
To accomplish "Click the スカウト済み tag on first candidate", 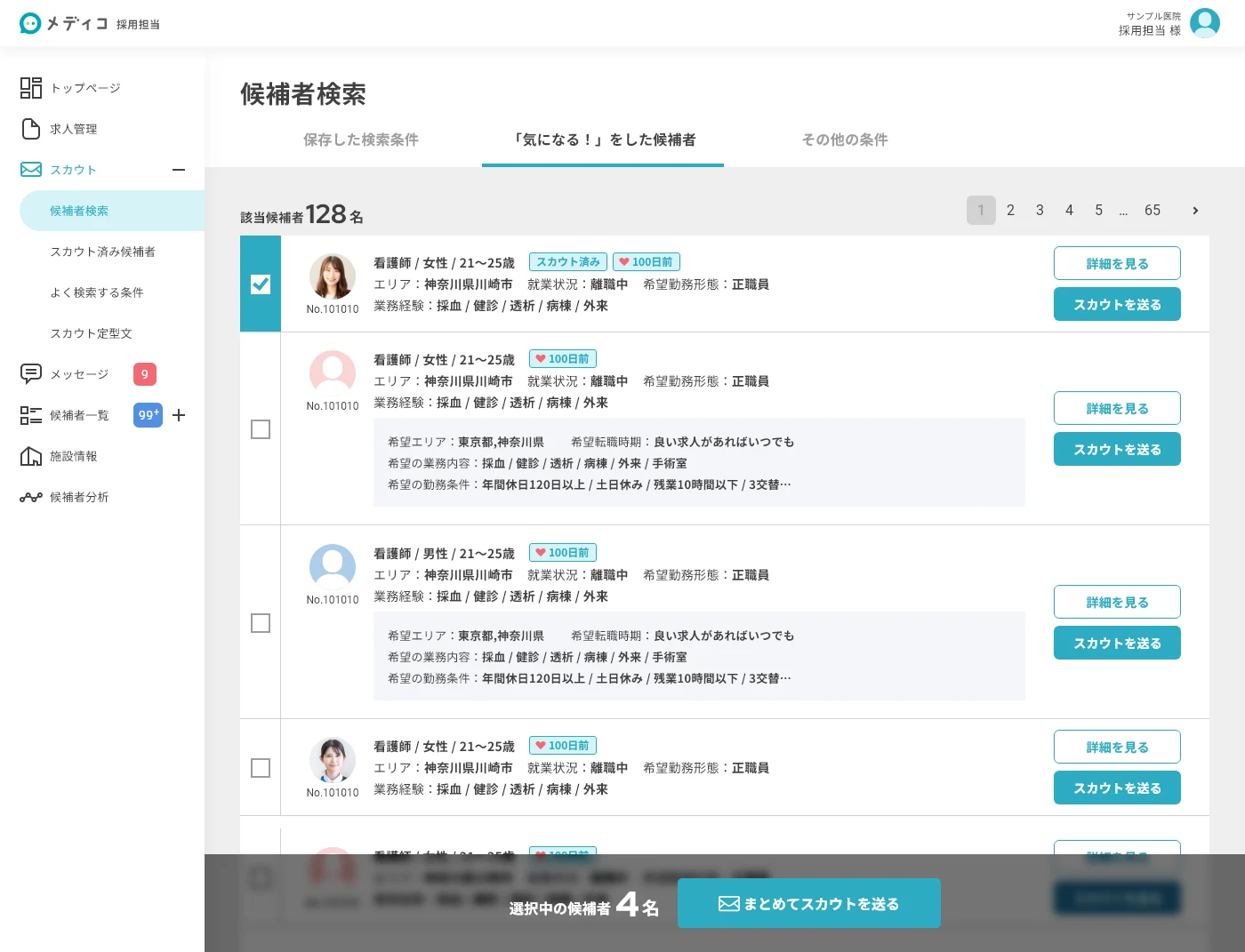I will coord(568,261).
